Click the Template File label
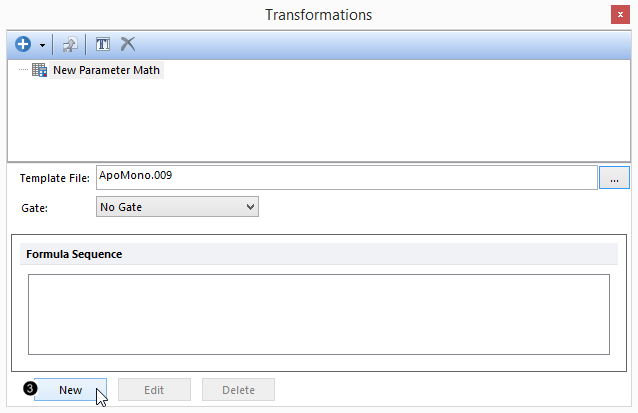The image size is (638, 413). (55, 178)
